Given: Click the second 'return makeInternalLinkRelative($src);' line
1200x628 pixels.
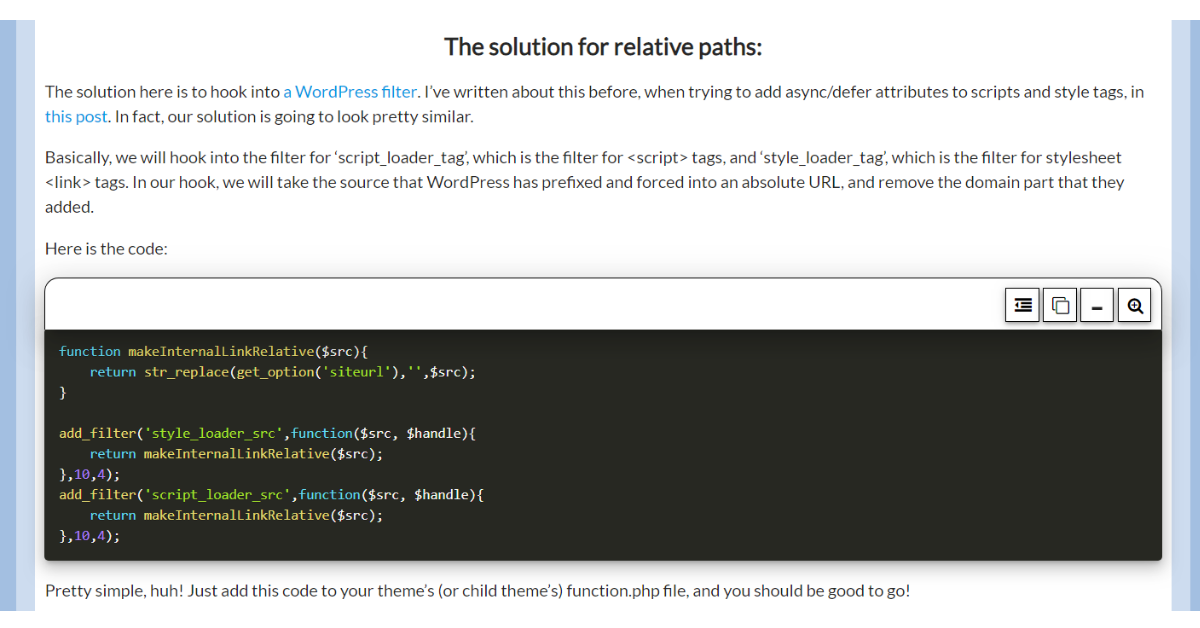Looking at the screenshot, I should pos(236,515).
